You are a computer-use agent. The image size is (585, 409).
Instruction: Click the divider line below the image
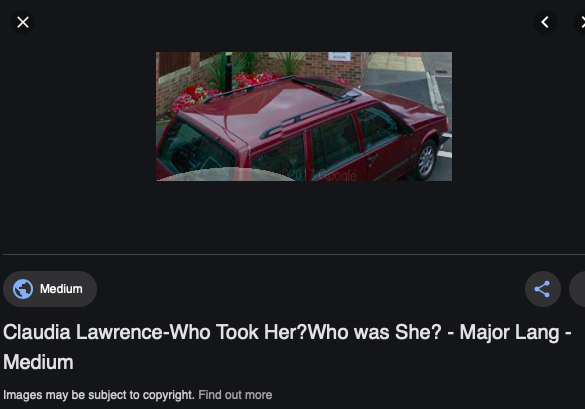point(294,255)
